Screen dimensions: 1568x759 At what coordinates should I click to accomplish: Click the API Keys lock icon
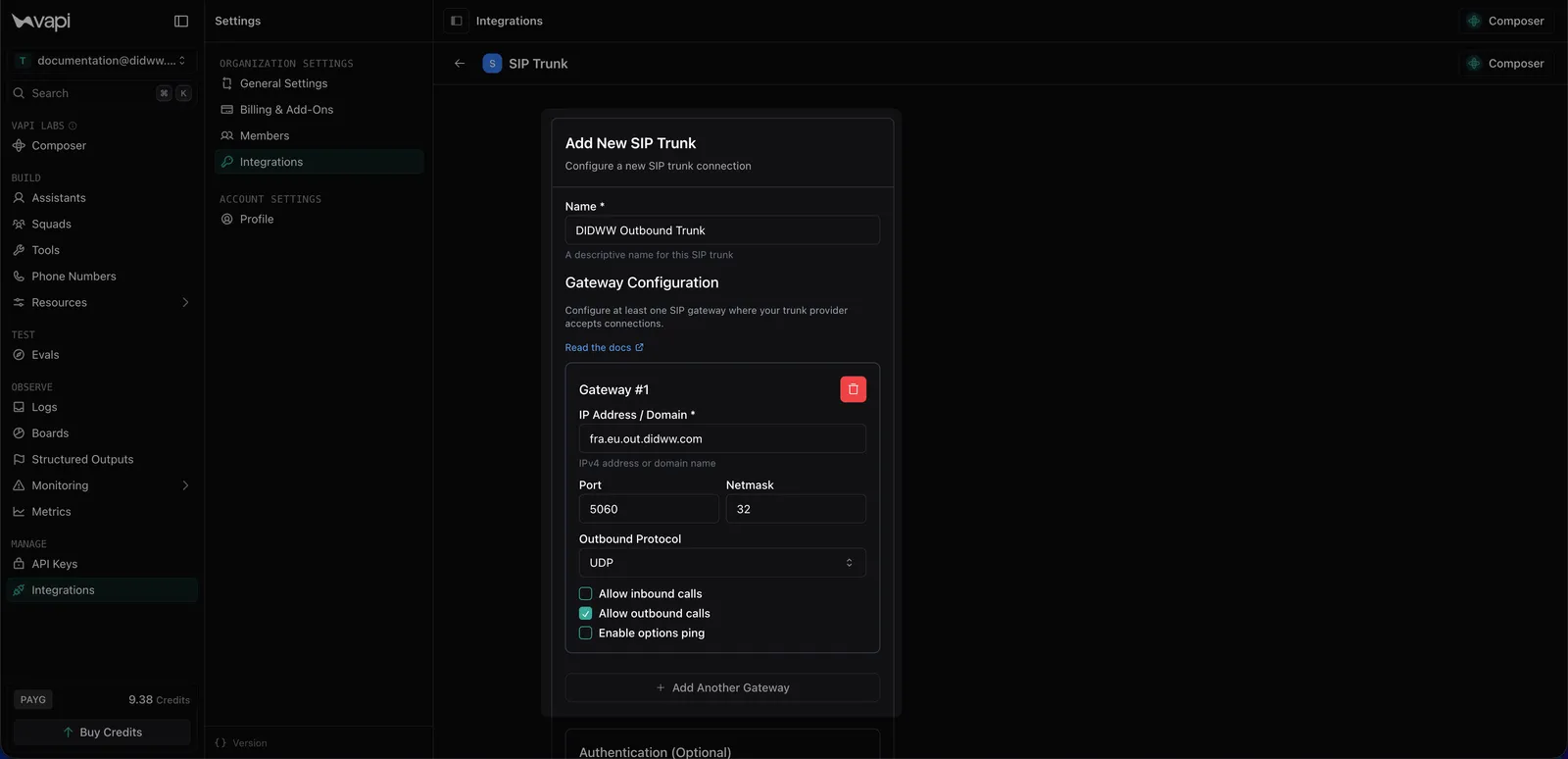tap(19, 564)
